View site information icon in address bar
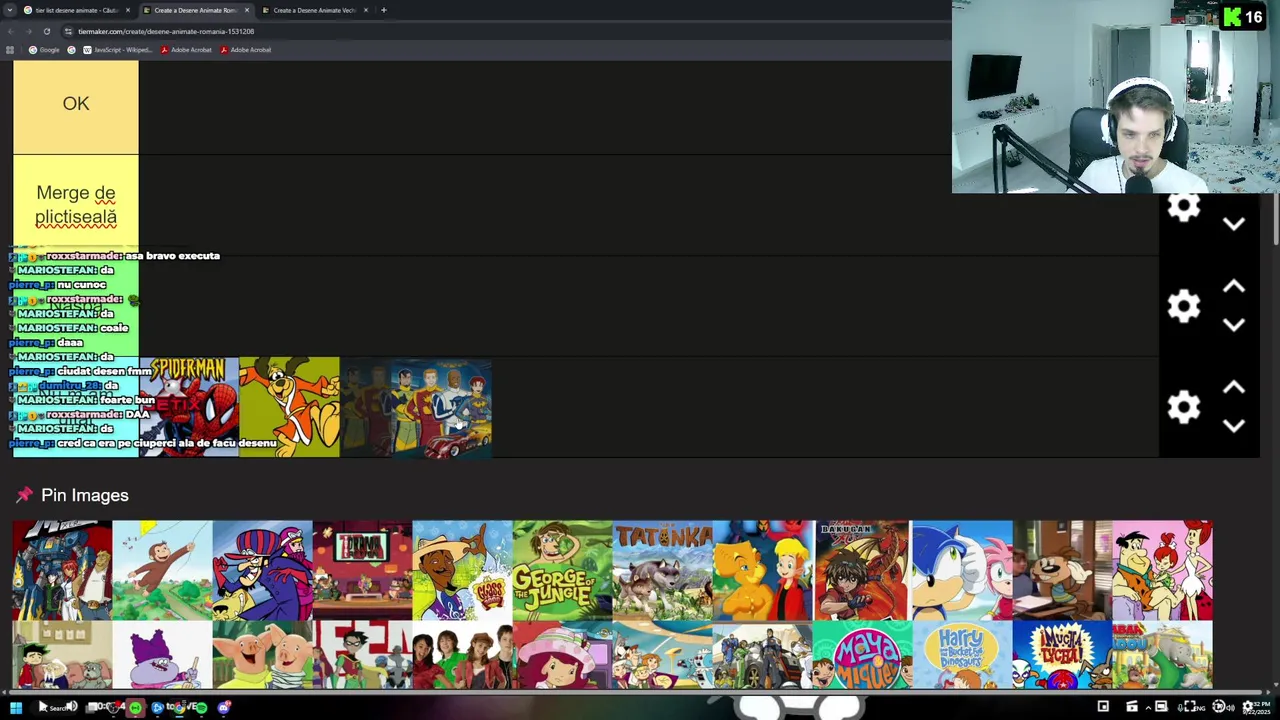1280x720 pixels. [68, 31]
